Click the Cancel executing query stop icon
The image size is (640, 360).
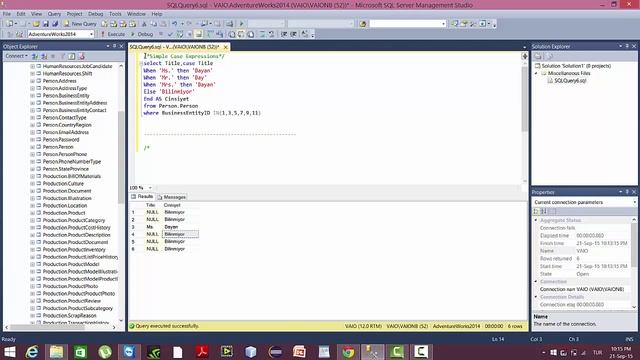[161, 34]
